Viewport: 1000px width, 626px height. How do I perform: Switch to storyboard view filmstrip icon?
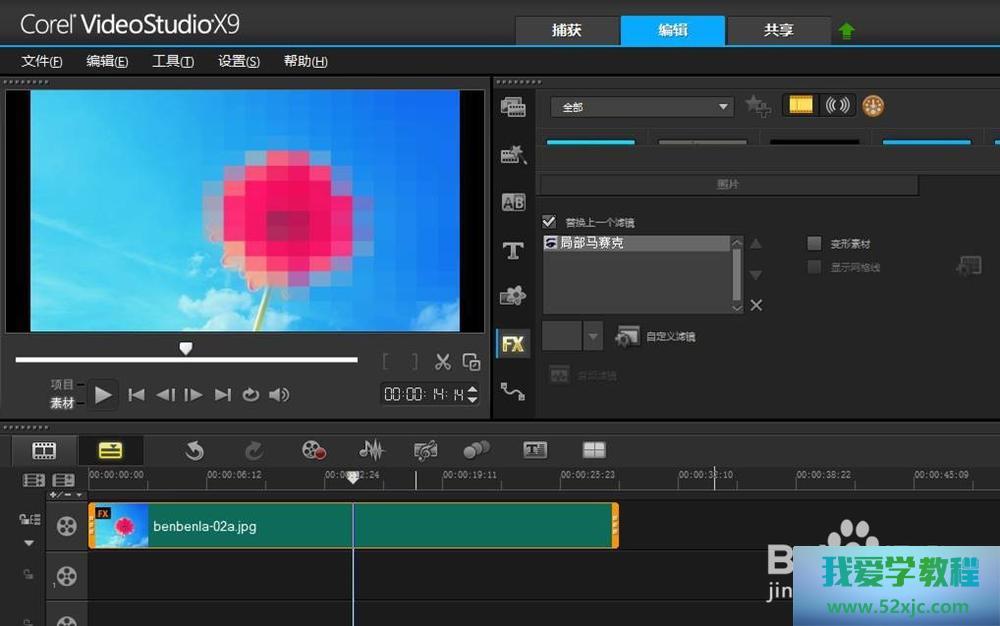tap(44, 451)
